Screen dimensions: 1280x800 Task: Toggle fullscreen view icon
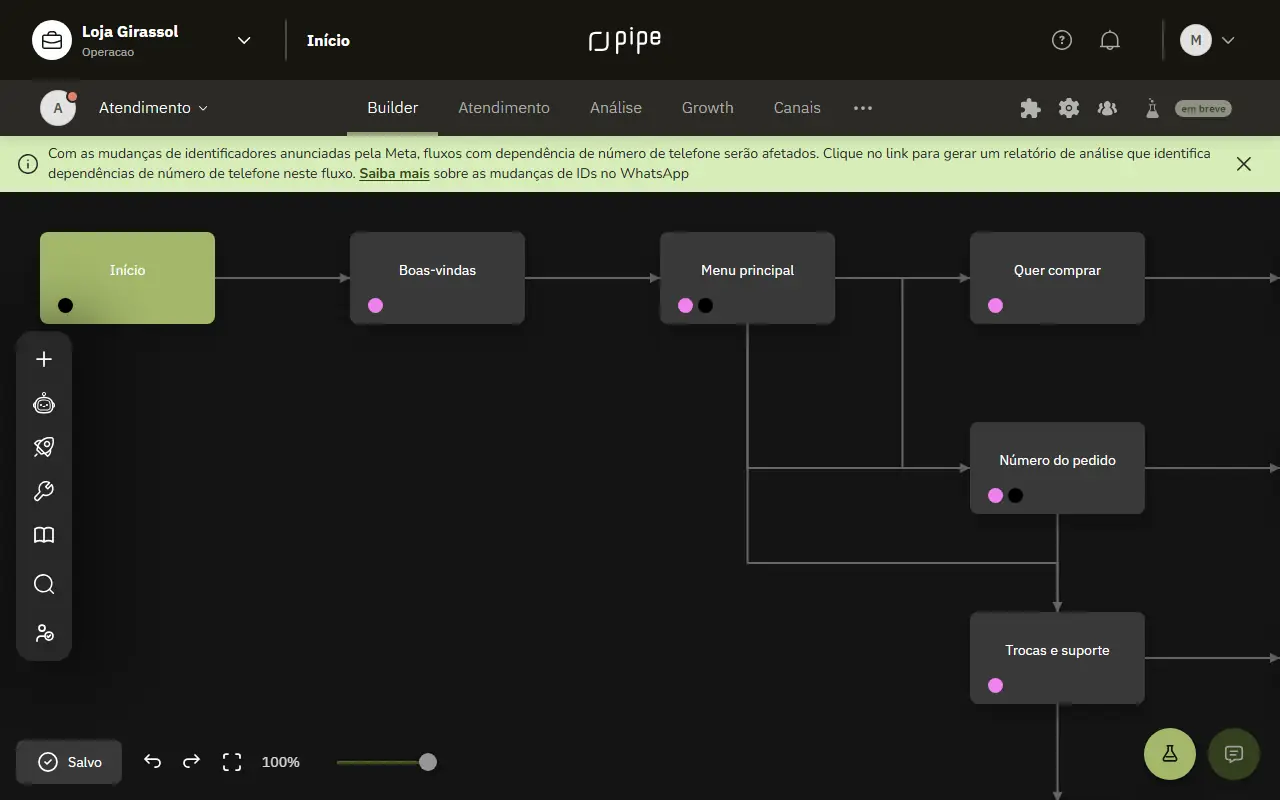232,762
